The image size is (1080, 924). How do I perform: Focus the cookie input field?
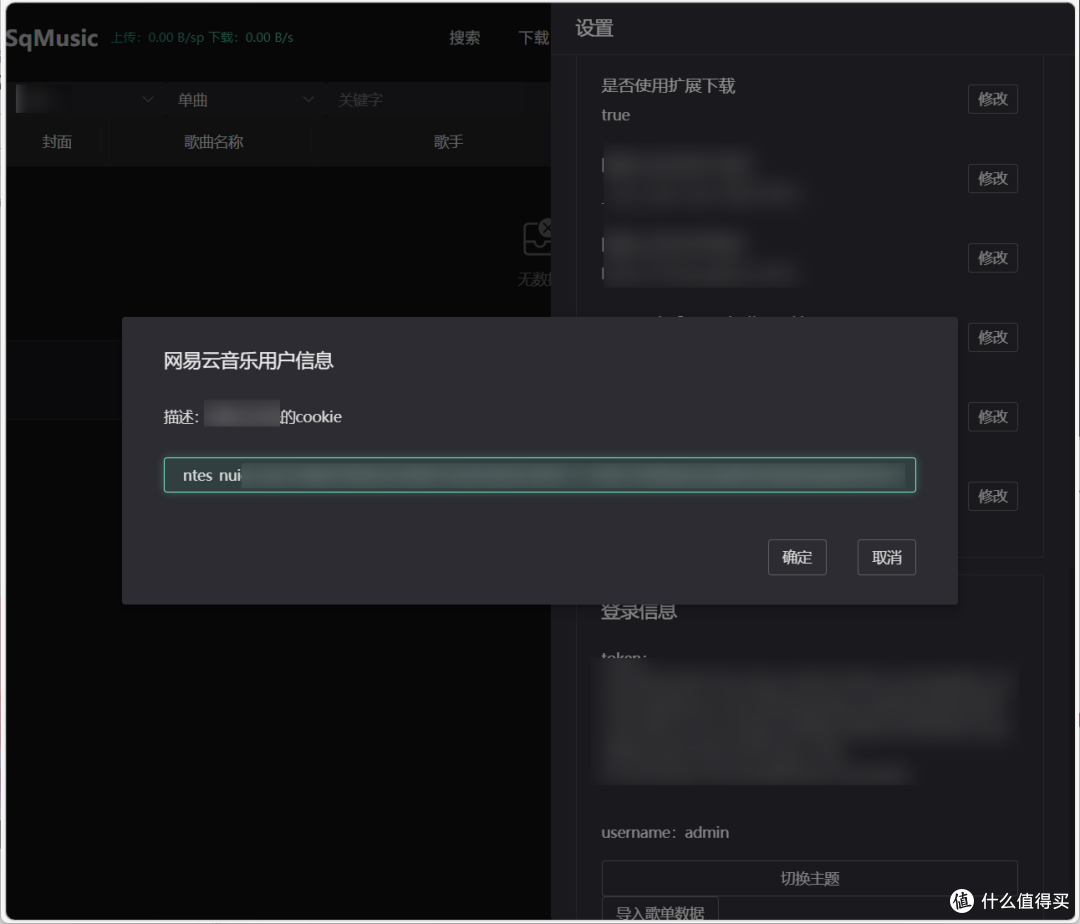pyautogui.click(x=540, y=475)
